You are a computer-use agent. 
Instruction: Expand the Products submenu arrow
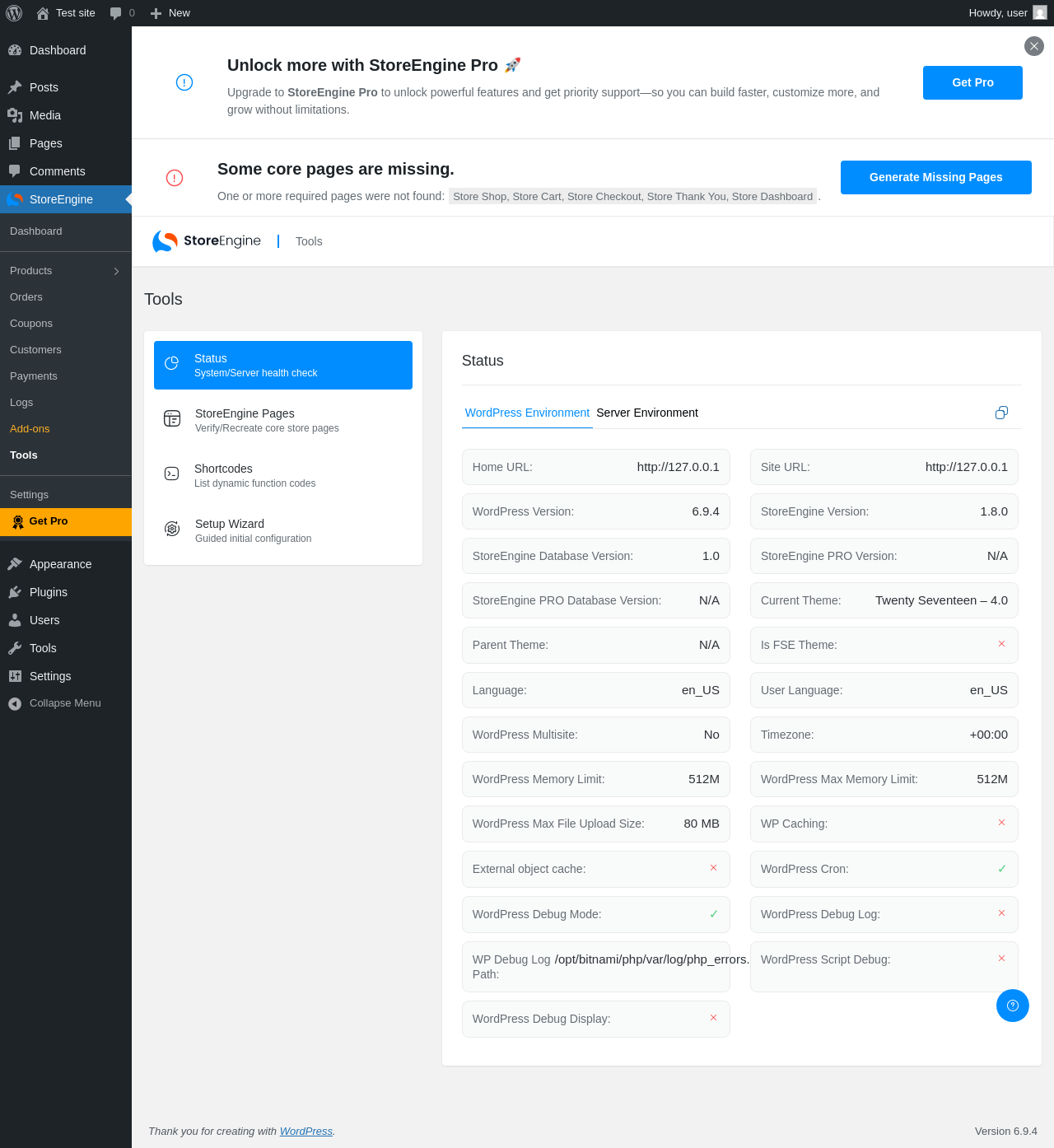click(x=116, y=271)
